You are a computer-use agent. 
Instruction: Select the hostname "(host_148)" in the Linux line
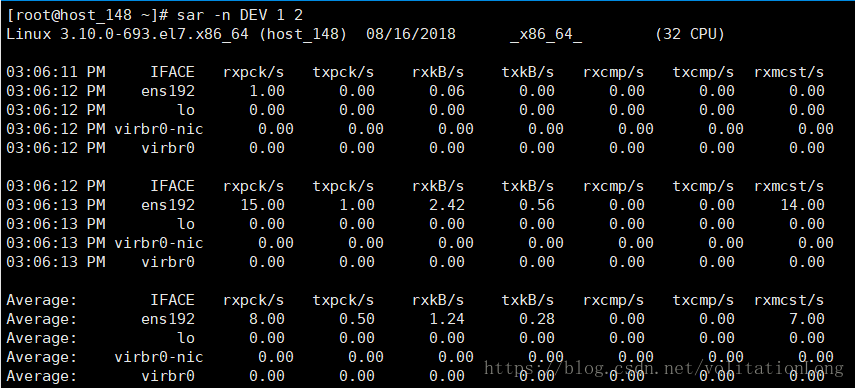(x=303, y=35)
